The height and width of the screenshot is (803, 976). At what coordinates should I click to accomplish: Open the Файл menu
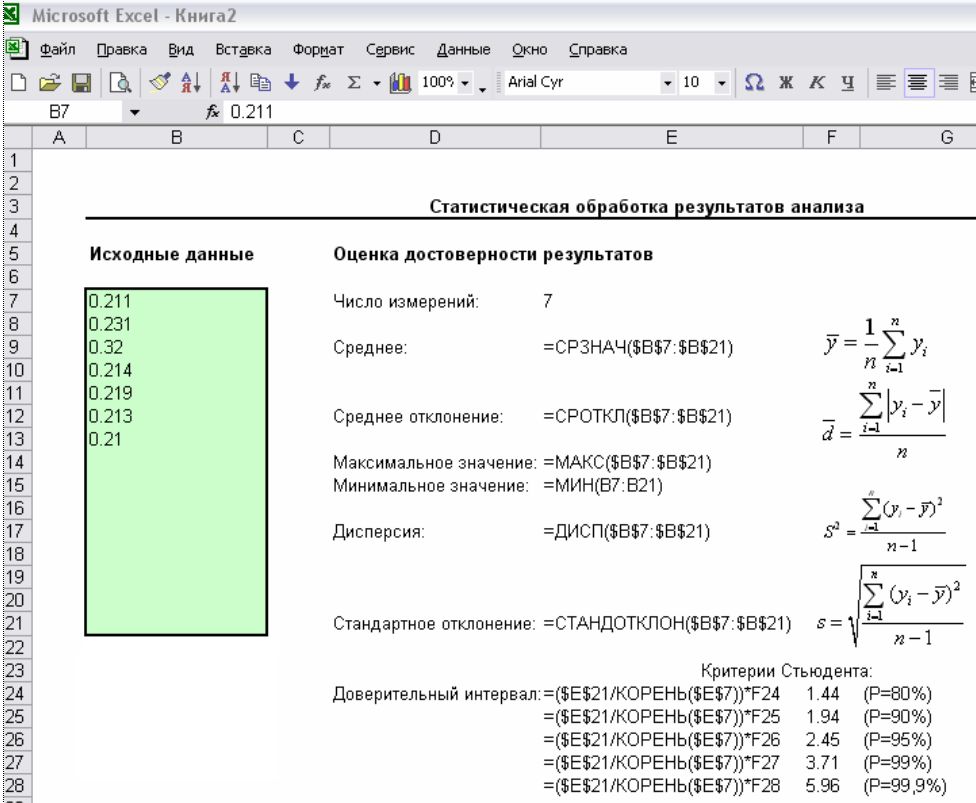(57, 49)
